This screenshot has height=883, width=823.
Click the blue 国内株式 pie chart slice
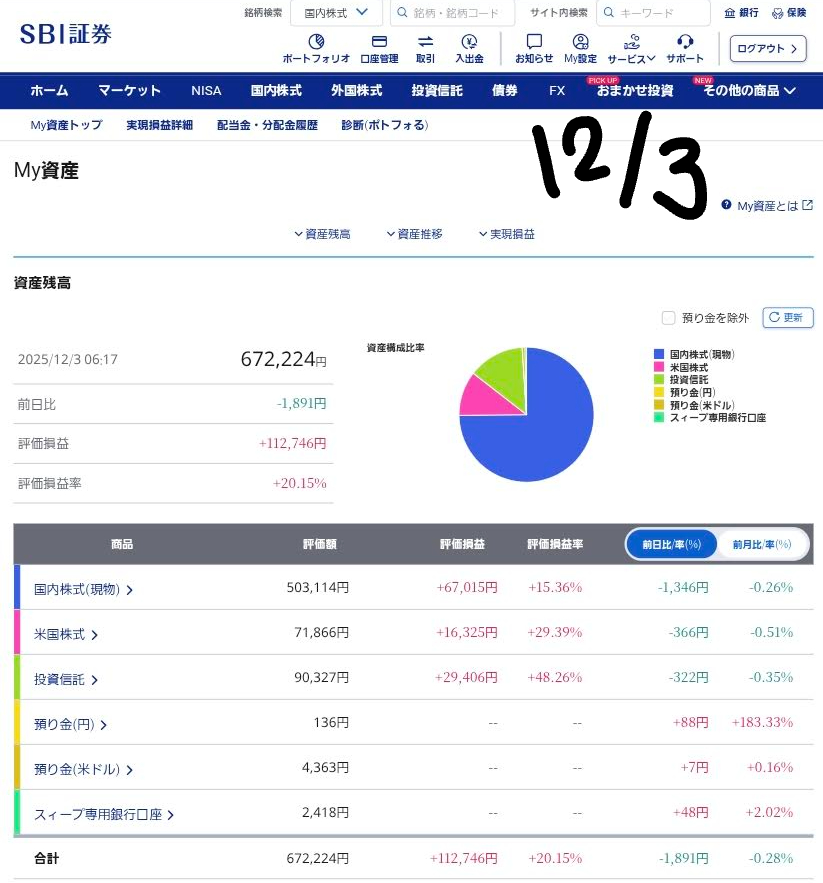540,430
